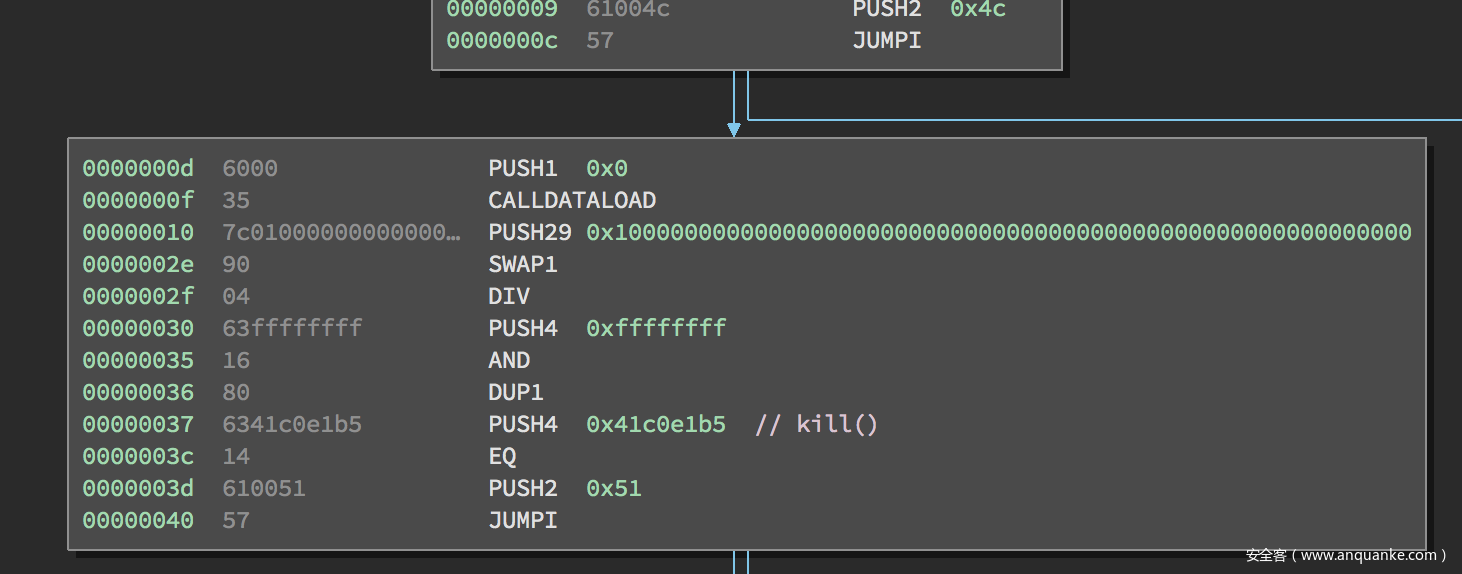
Task: Select the 0x41c0e1b5 function selector operand
Action: (655, 424)
